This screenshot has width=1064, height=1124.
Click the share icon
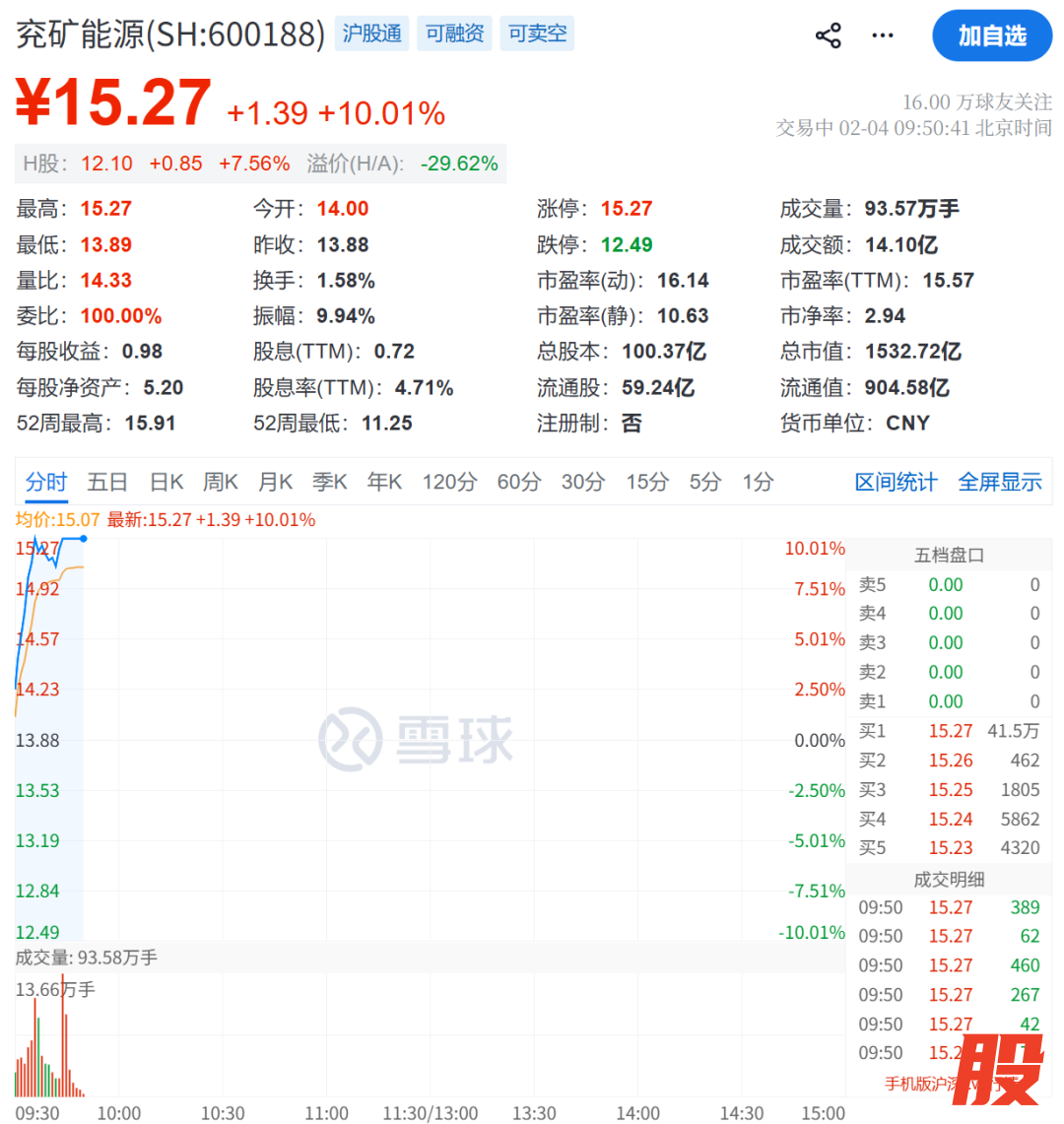829,36
